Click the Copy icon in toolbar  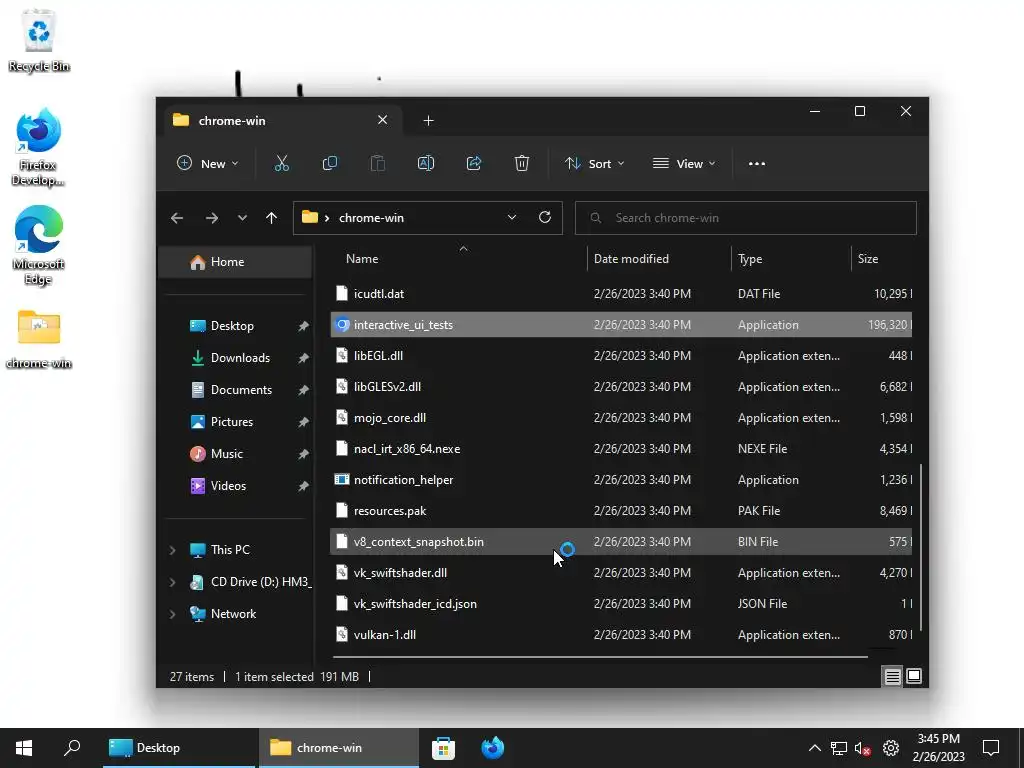[330, 163]
